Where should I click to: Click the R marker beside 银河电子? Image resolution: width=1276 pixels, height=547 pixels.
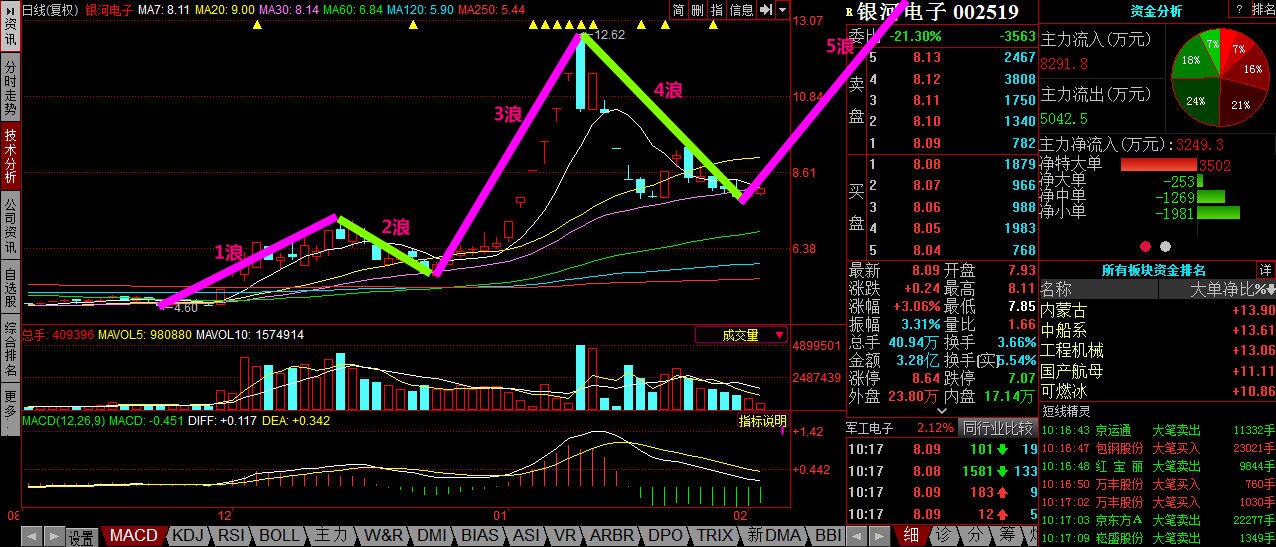pos(850,13)
